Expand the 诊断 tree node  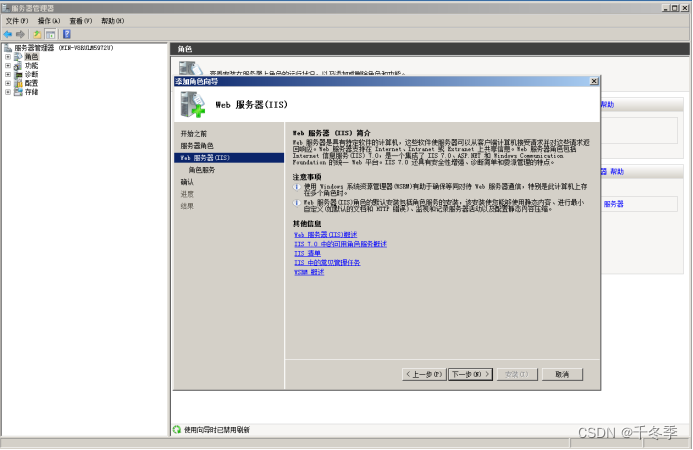(8, 74)
